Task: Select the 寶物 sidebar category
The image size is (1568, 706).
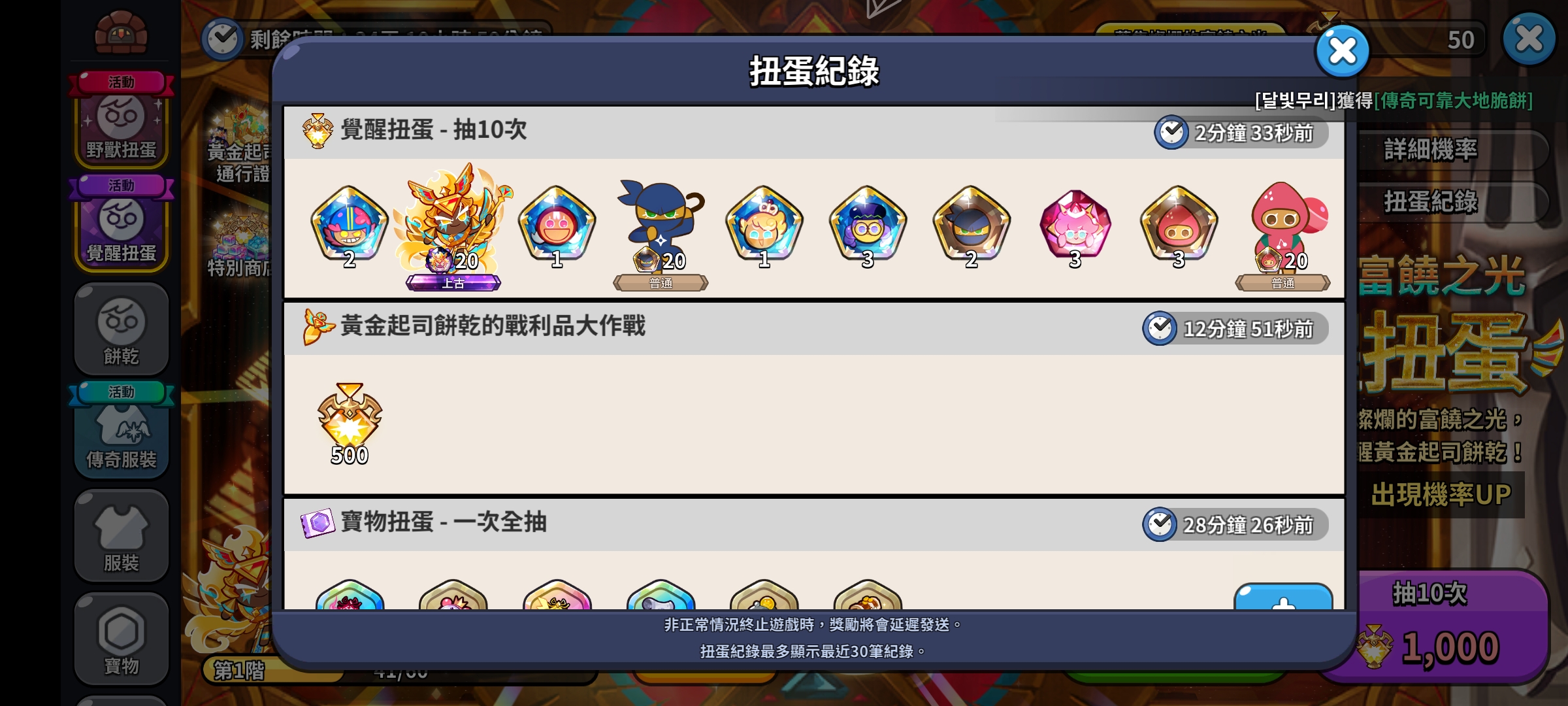Action: (x=122, y=639)
